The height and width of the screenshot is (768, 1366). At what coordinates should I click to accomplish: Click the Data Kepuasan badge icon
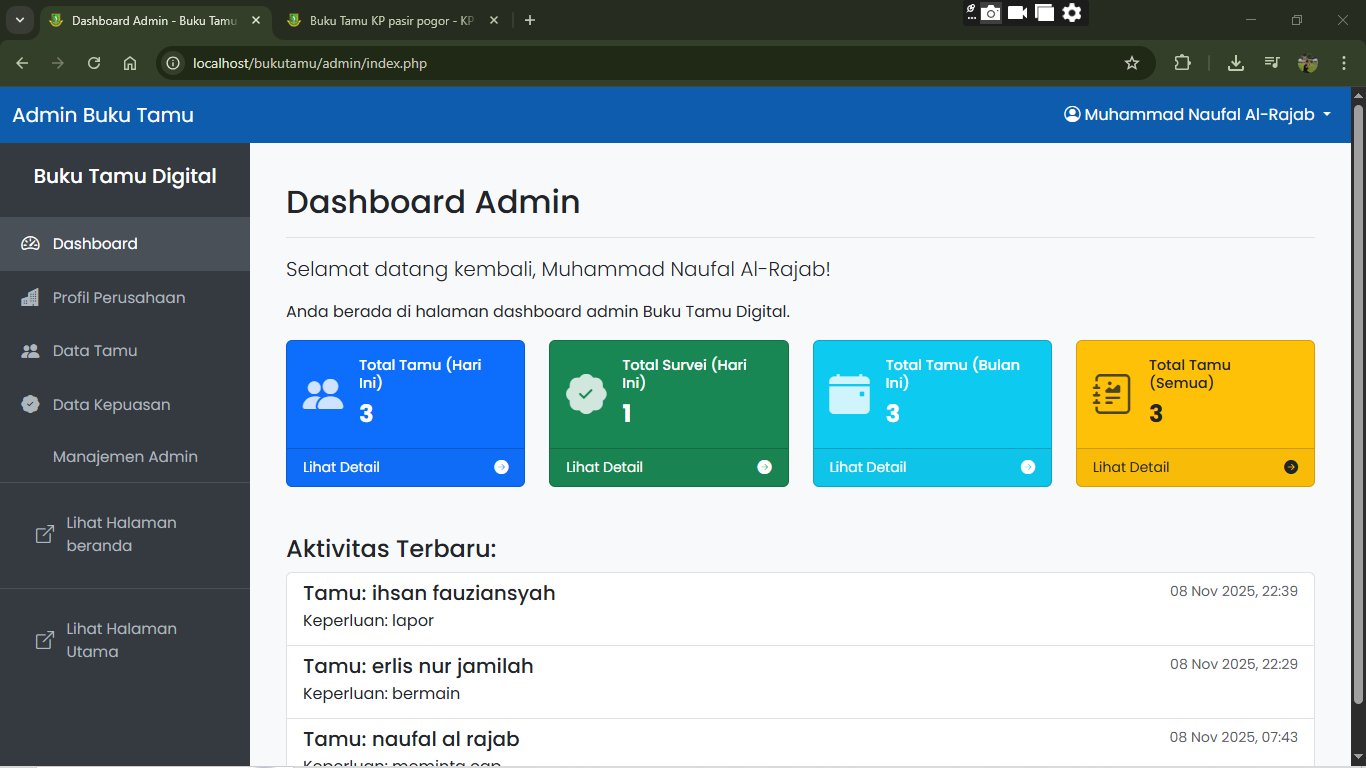pyautogui.click(x=30, y=405)
